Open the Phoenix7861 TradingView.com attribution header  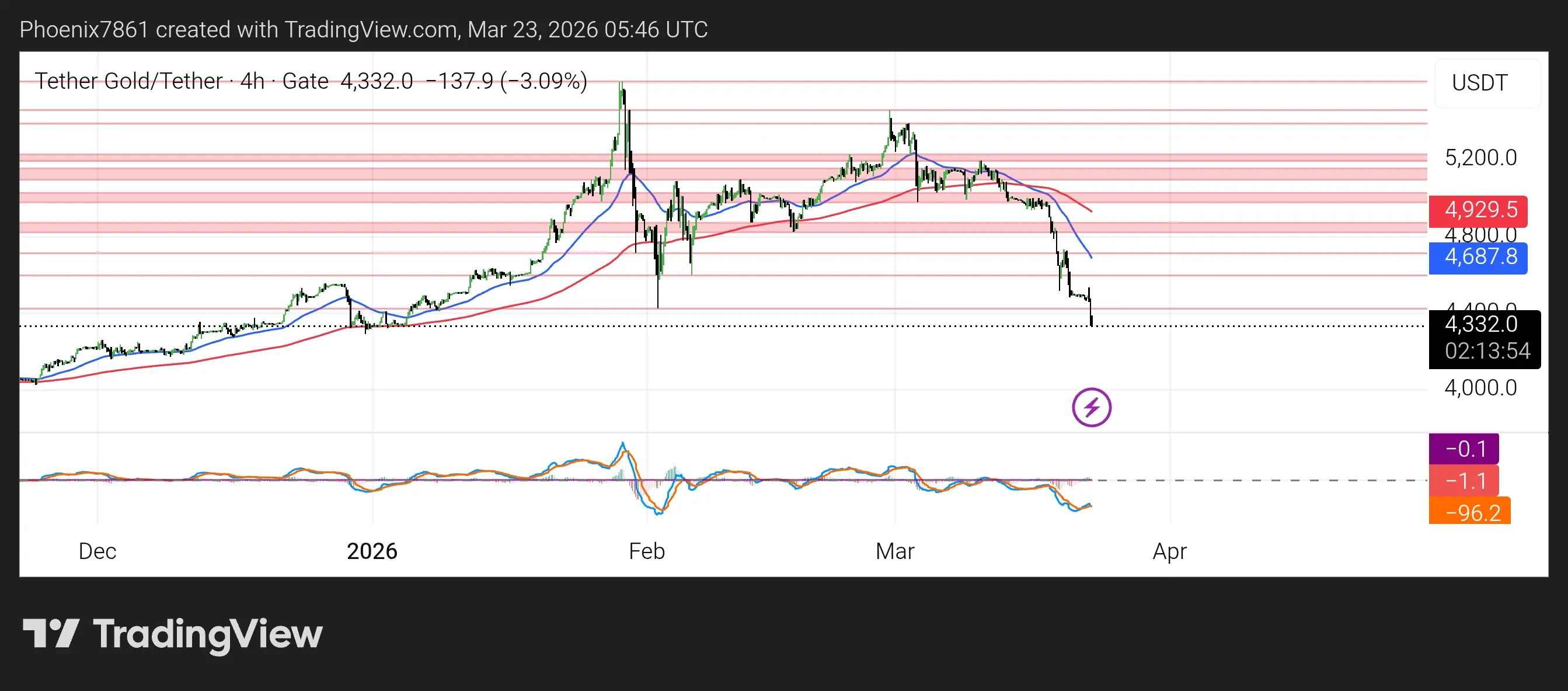pyautogui.click(x=363, y=29)
